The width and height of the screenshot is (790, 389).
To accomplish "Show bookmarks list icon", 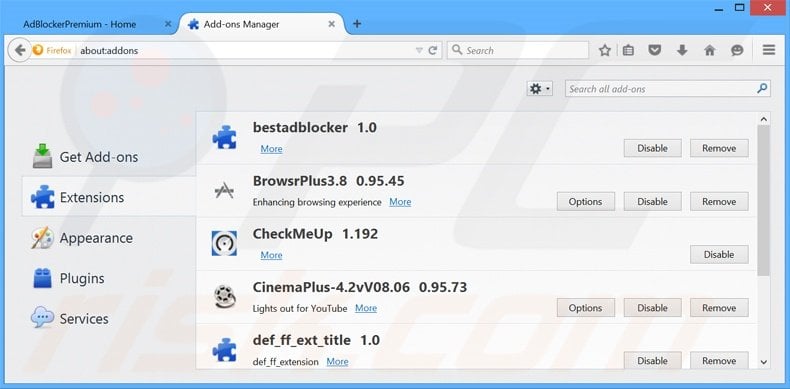I will pos(628,50).
